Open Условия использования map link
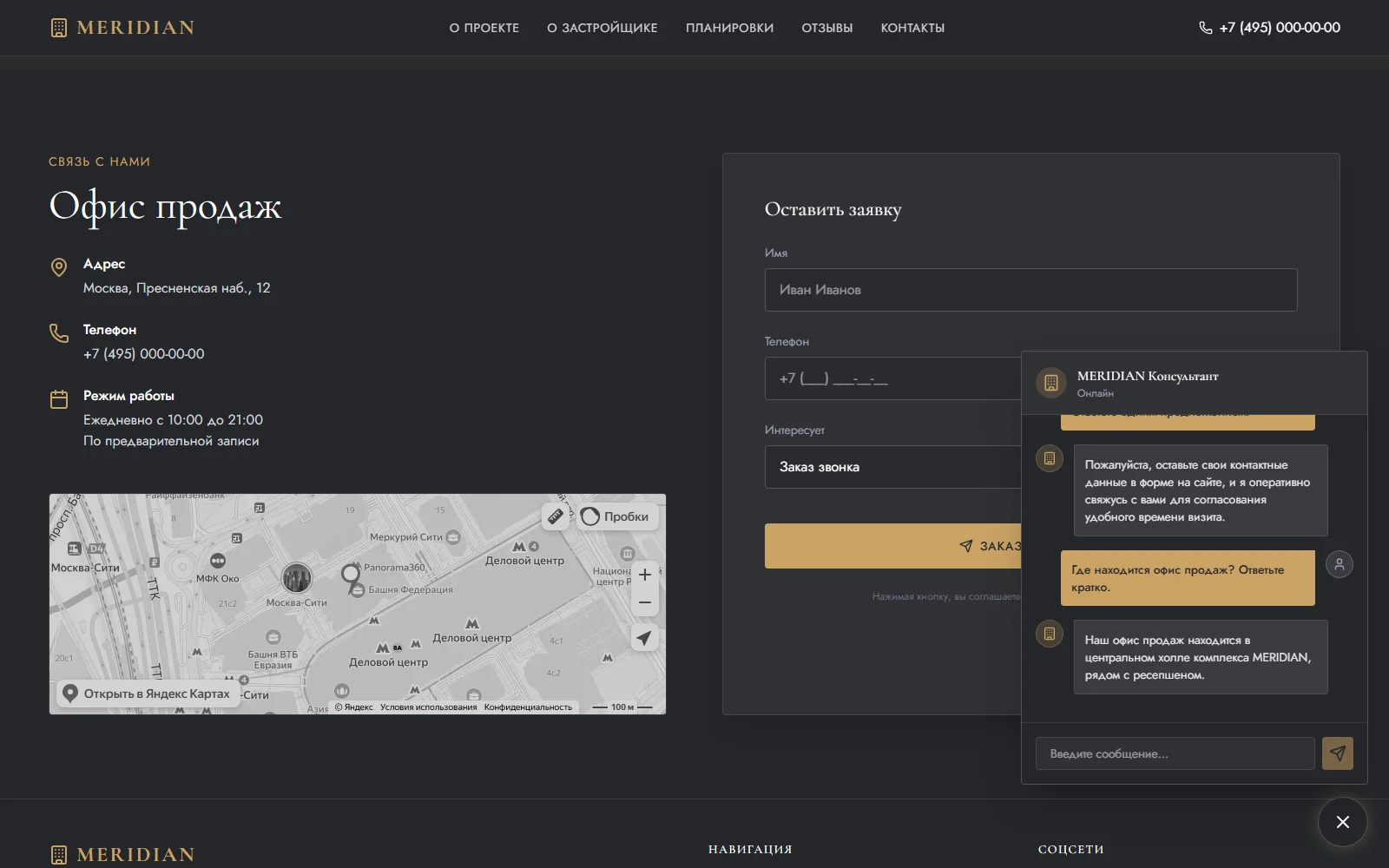Image resolution: width=1389 pixels, height=868 pixels. click(429, 707)
